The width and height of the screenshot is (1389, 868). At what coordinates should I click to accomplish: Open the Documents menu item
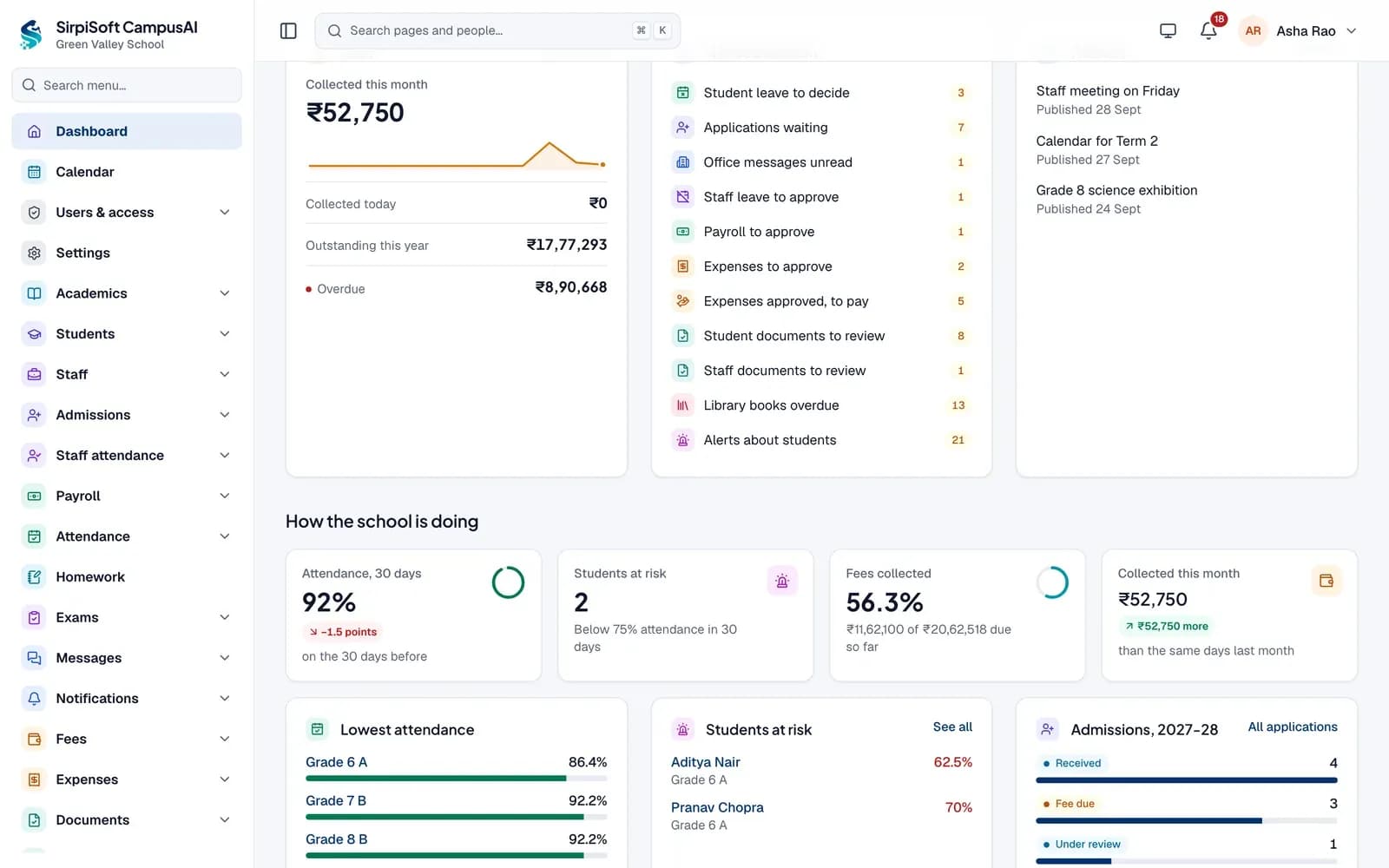[x=127, y=820]
